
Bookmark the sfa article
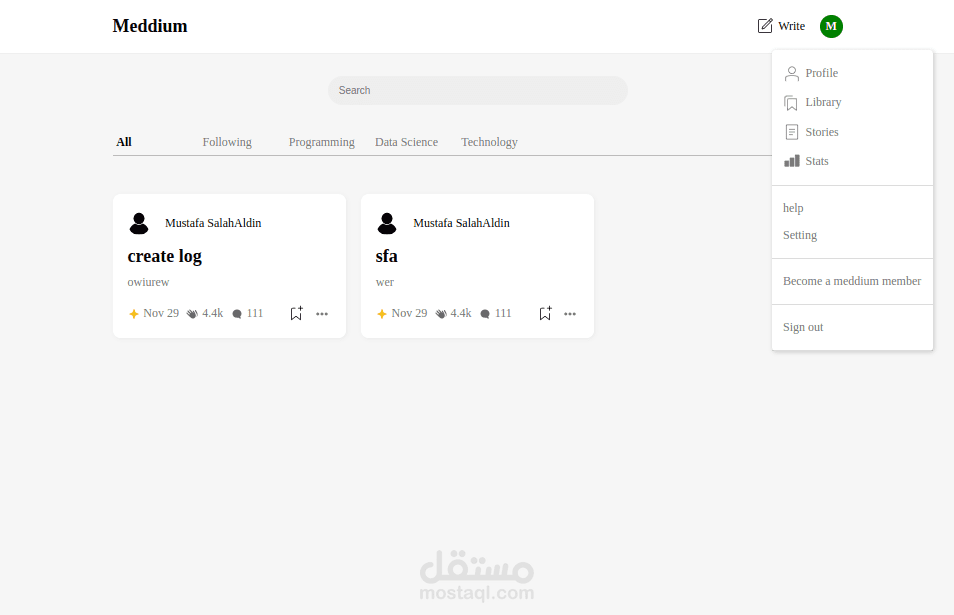[544, 313]
